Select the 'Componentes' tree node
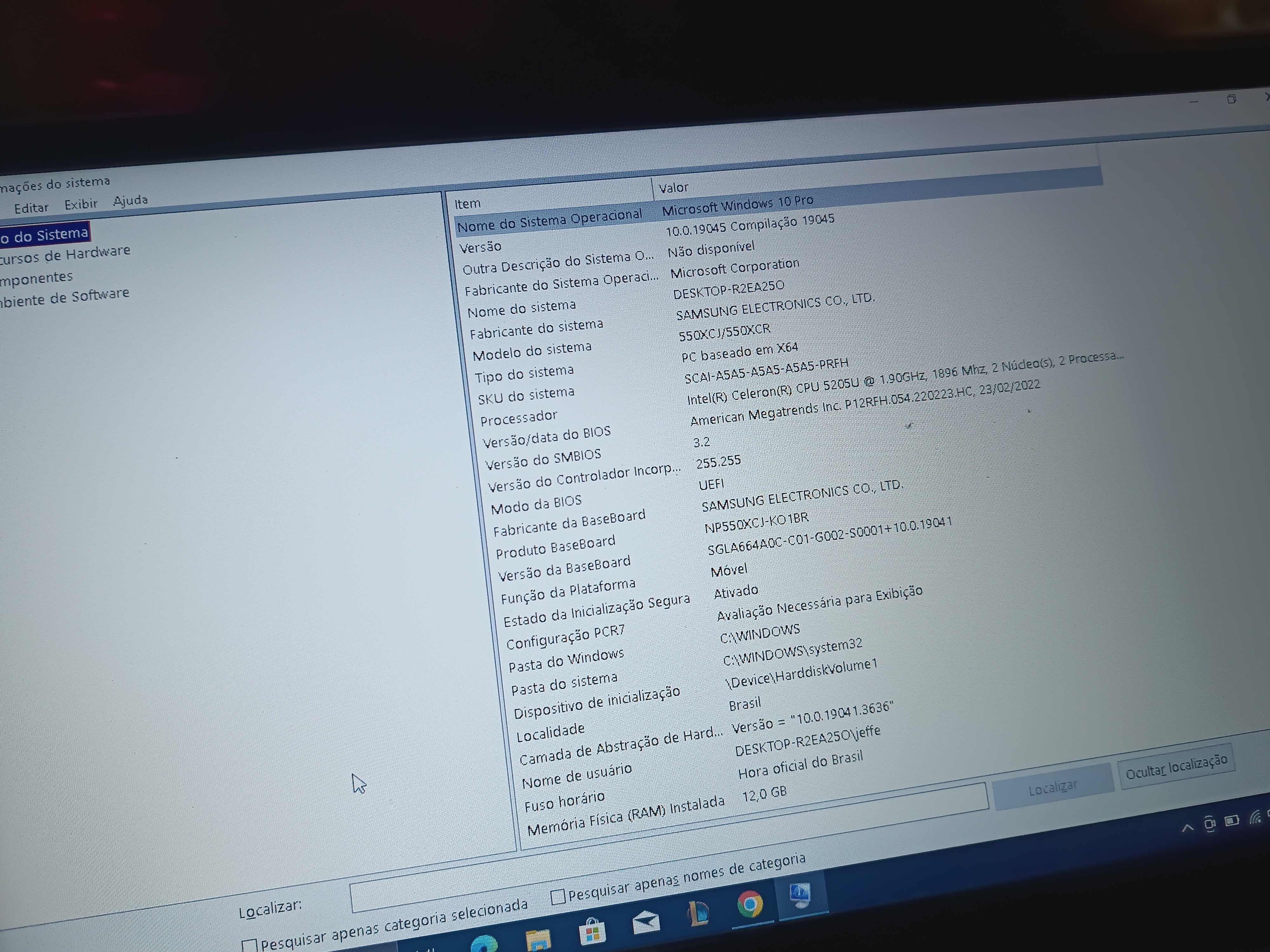The image size is (1270, 952). 36,278
